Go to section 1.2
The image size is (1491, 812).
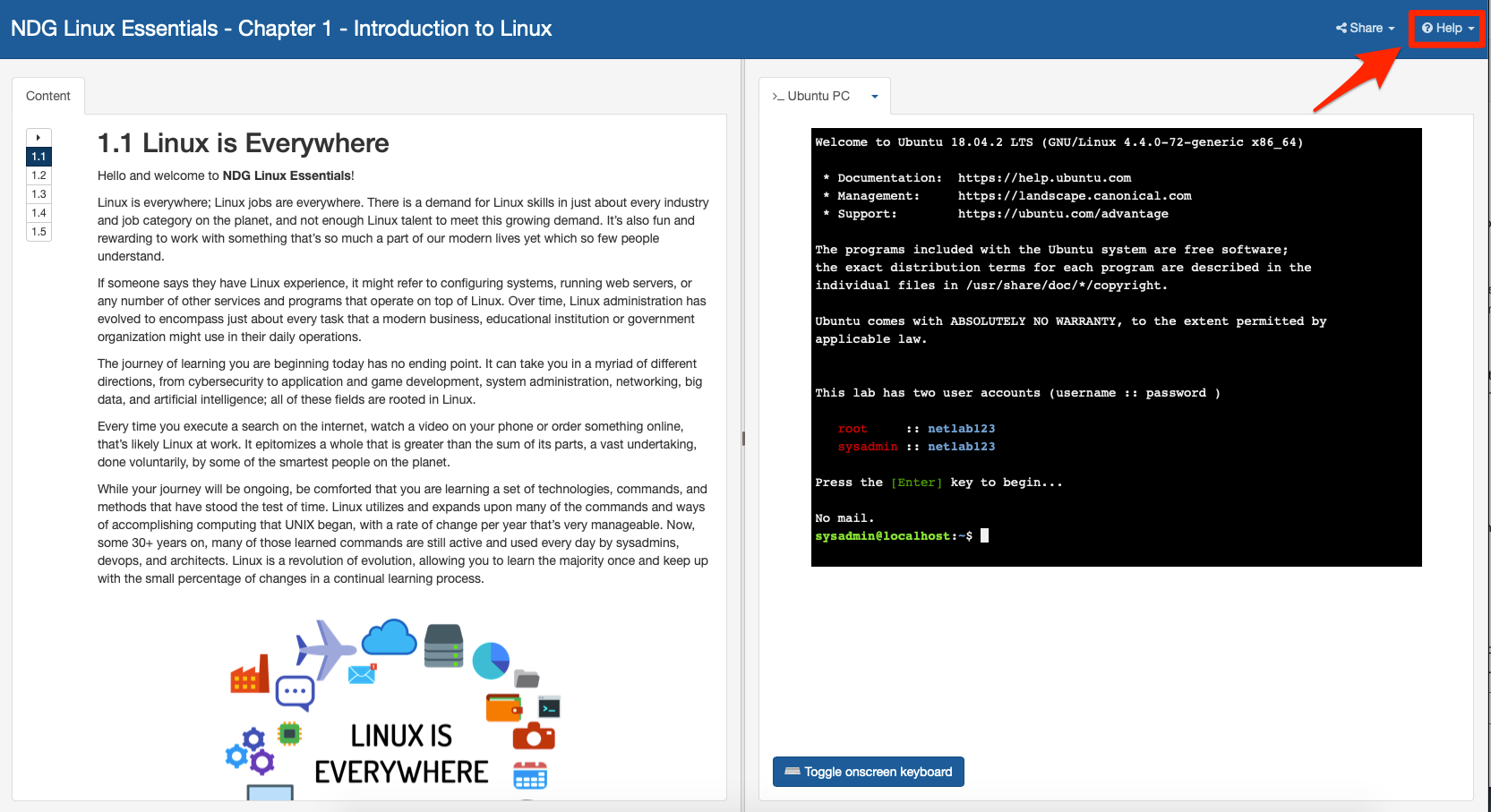(39, 175)
